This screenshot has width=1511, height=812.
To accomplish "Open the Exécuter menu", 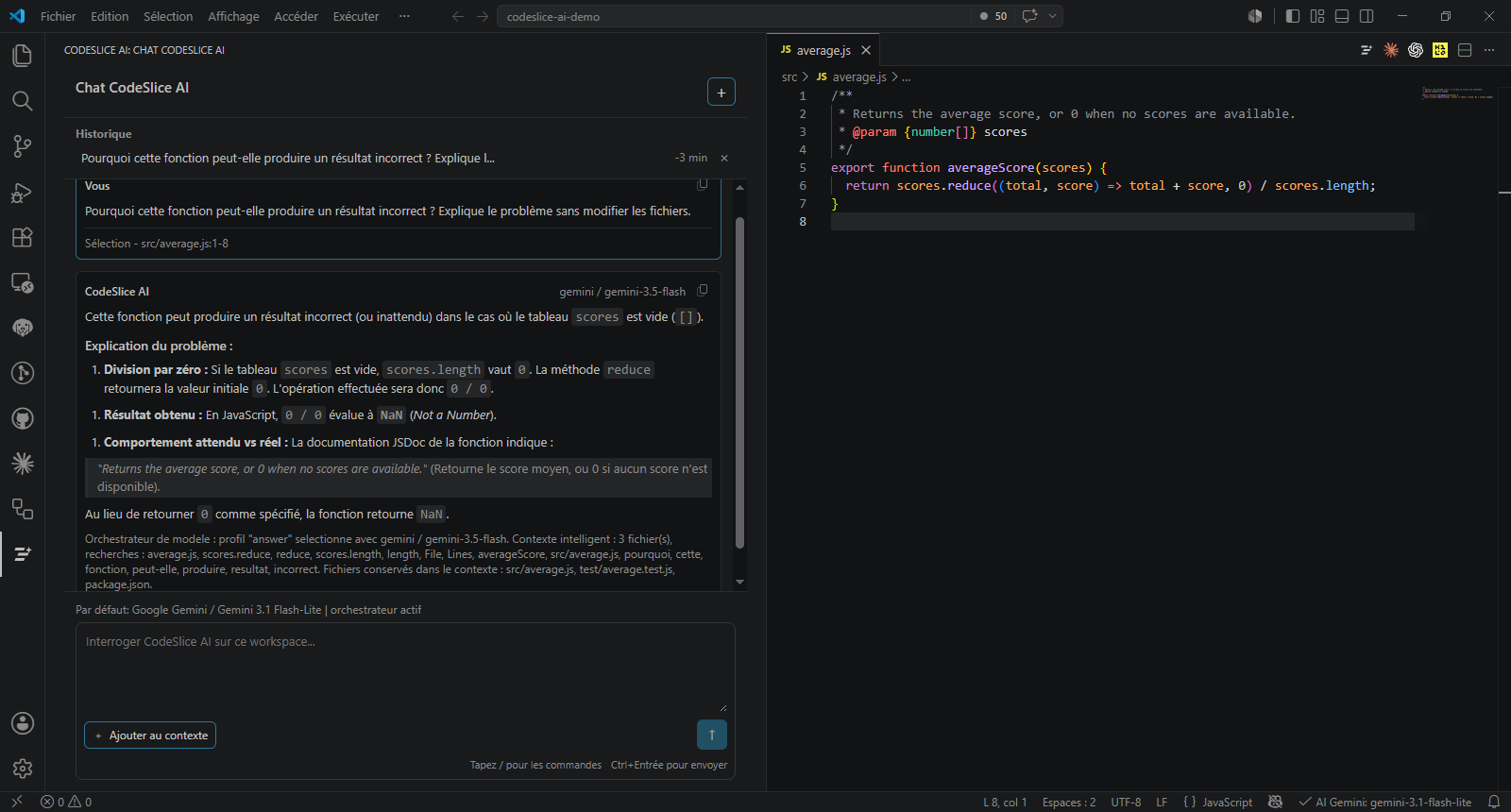I will (356, 16).
